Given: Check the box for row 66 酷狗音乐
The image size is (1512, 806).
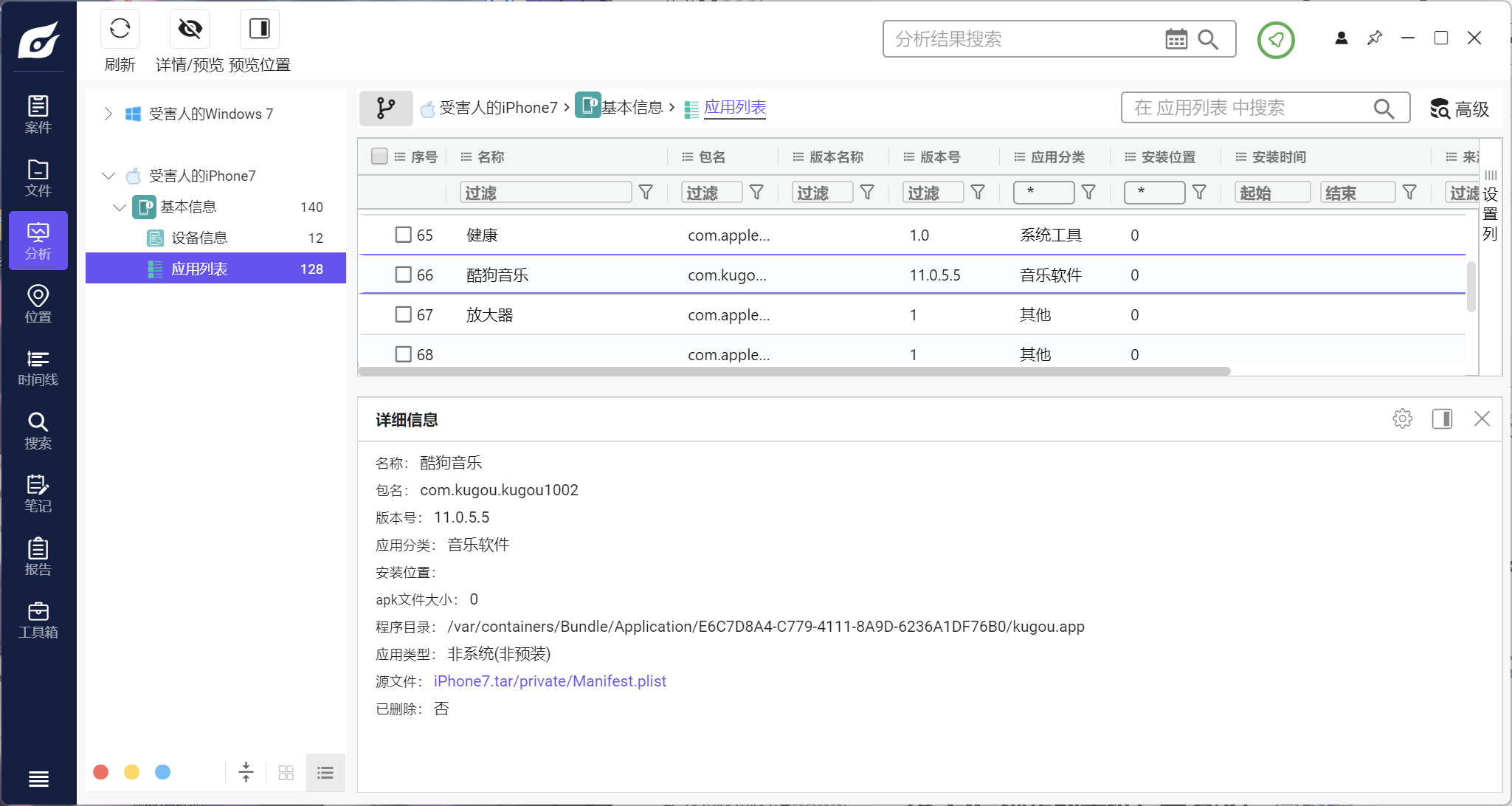Looking at the screenshot, I should pyautogui.click(x=404, y=275).
